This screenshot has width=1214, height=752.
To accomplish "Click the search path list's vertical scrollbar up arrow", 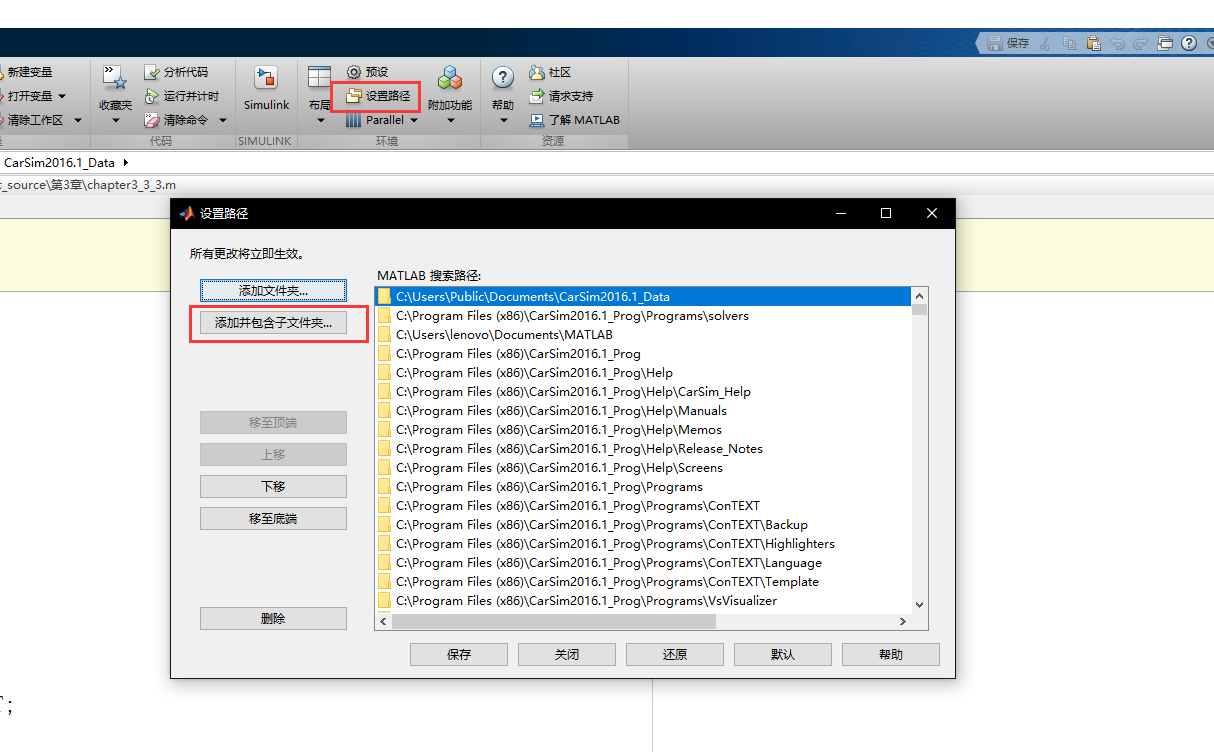I will click(x=919, y=295).
